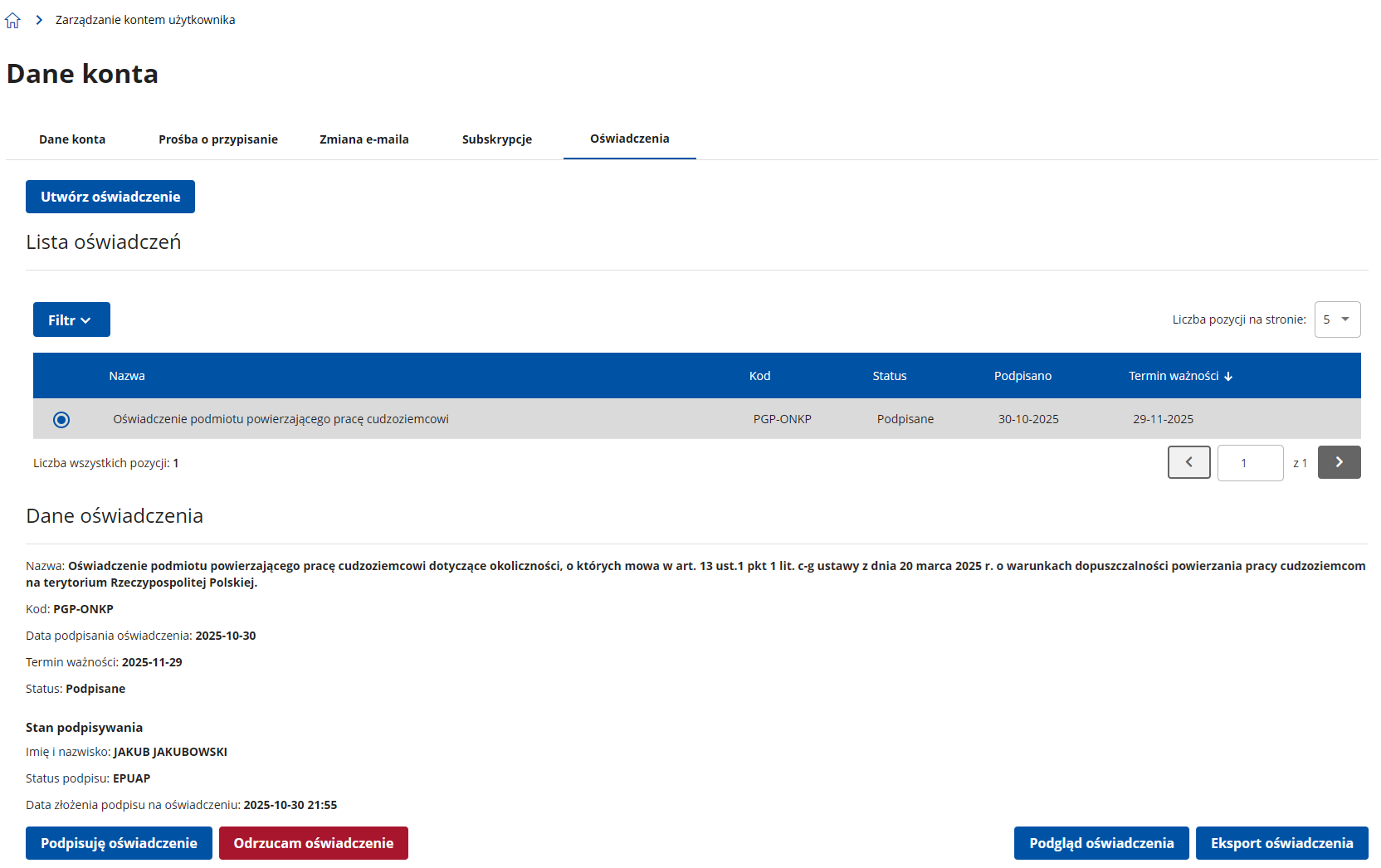Select the Oświadczenia tab
Screen dimensions: 1381x868
pyautogui.click(x=629, y=139)
